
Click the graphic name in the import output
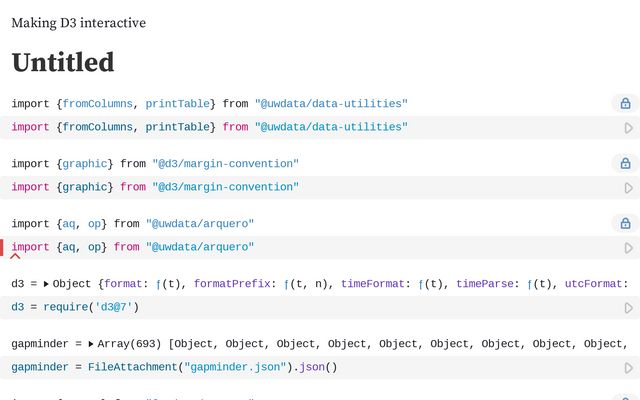(x=84, y=164)
